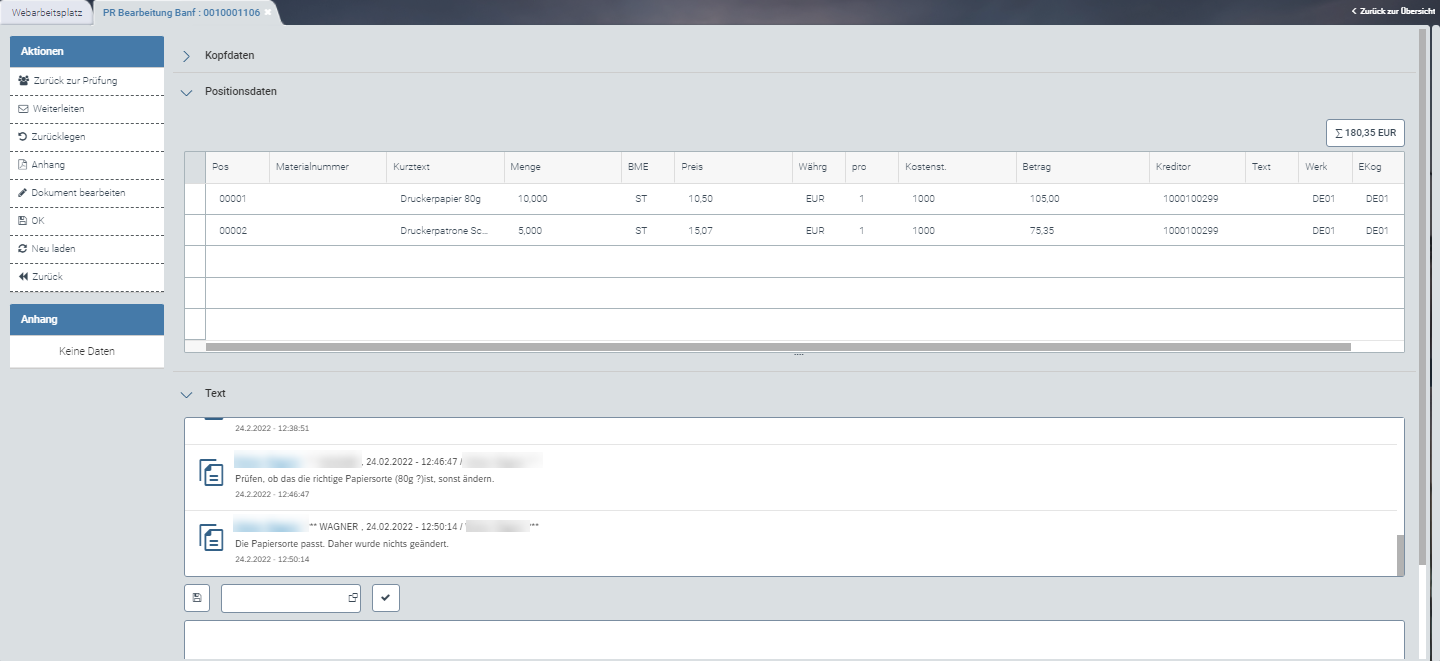Image resolution: width=1440 pixels, height=661 pixels.
Task: Click the Zurück zur Übersicht link
Action: [1391, 11]
